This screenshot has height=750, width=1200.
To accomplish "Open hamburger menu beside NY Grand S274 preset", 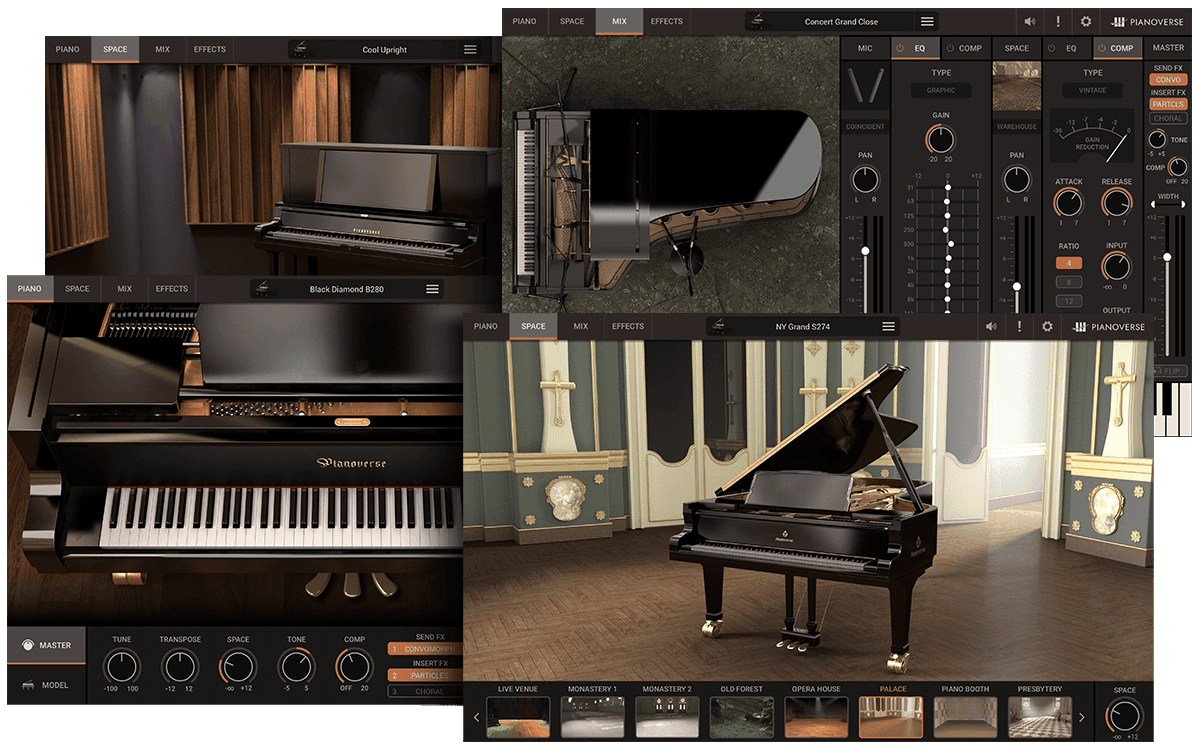I will pos(888,326).
